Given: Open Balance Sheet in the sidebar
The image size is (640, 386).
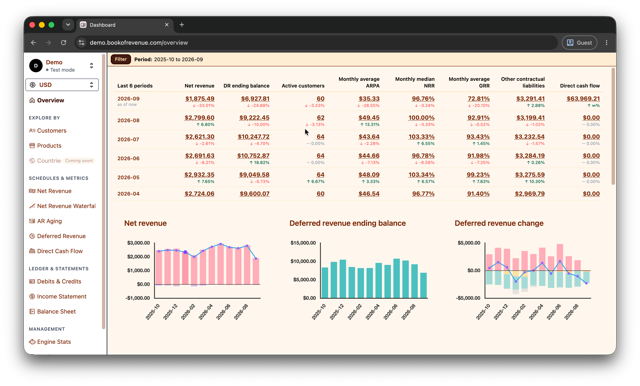Looking at the screenshot, I should pos(56,312).
